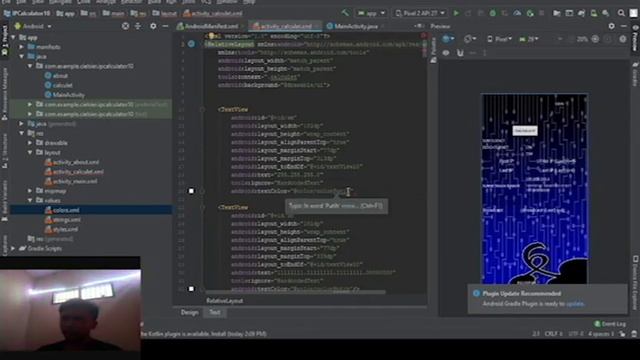Click RelativeLayout in the editor breadcrumb
Screen dimensions: 640x360
(x=224, y=301)
